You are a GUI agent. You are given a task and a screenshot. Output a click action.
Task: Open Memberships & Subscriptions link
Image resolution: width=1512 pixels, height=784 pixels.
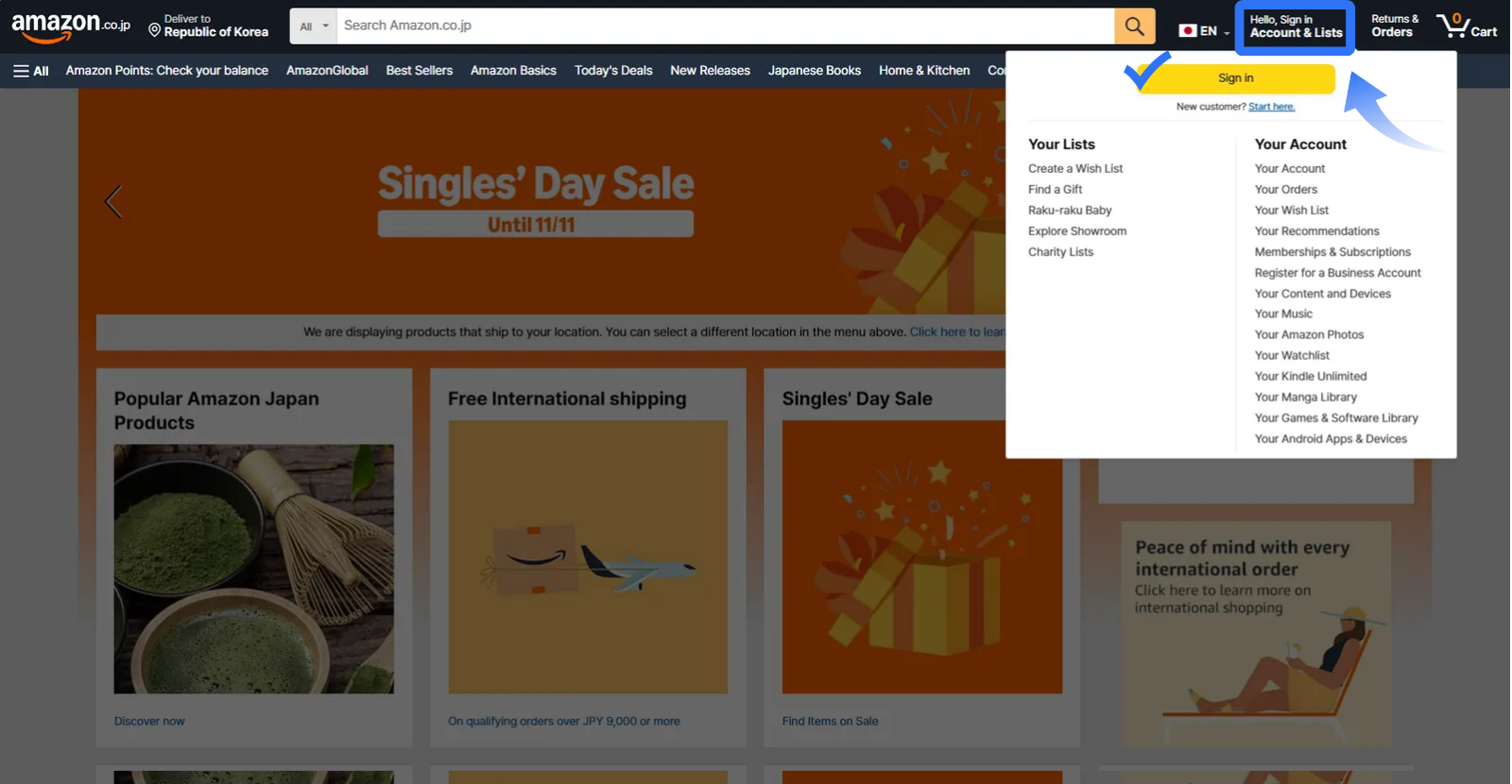coord(1332,252)
